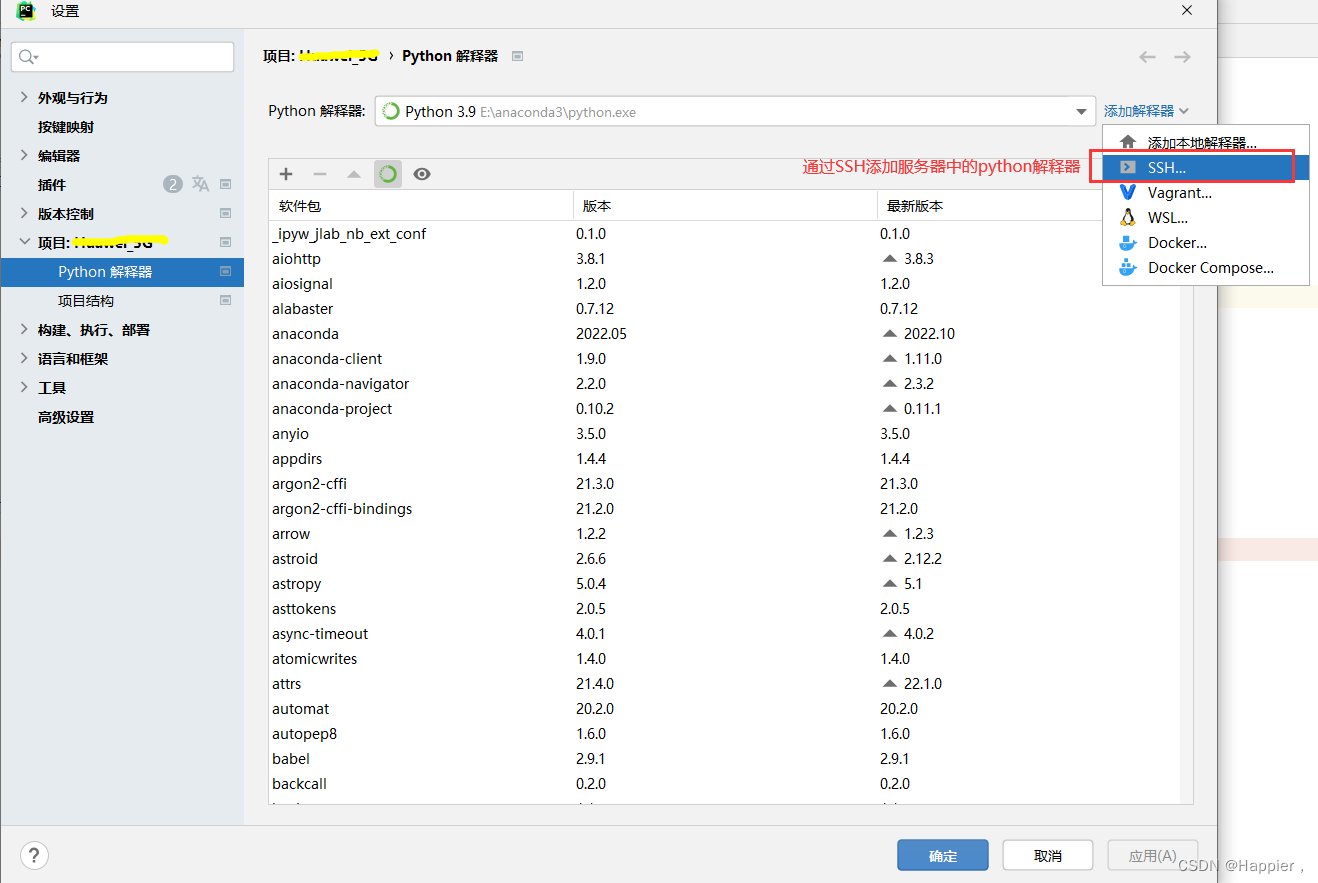Screen dimensions: 1318x883
Task: Toggle show early releases eye icon
Action: click(x=422, y=174)
